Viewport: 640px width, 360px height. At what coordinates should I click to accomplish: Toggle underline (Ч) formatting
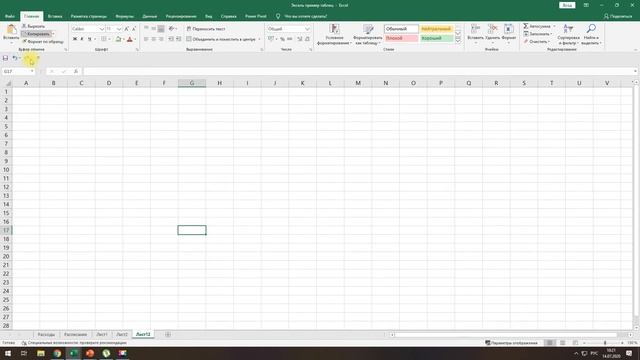(x=89, y=39)
